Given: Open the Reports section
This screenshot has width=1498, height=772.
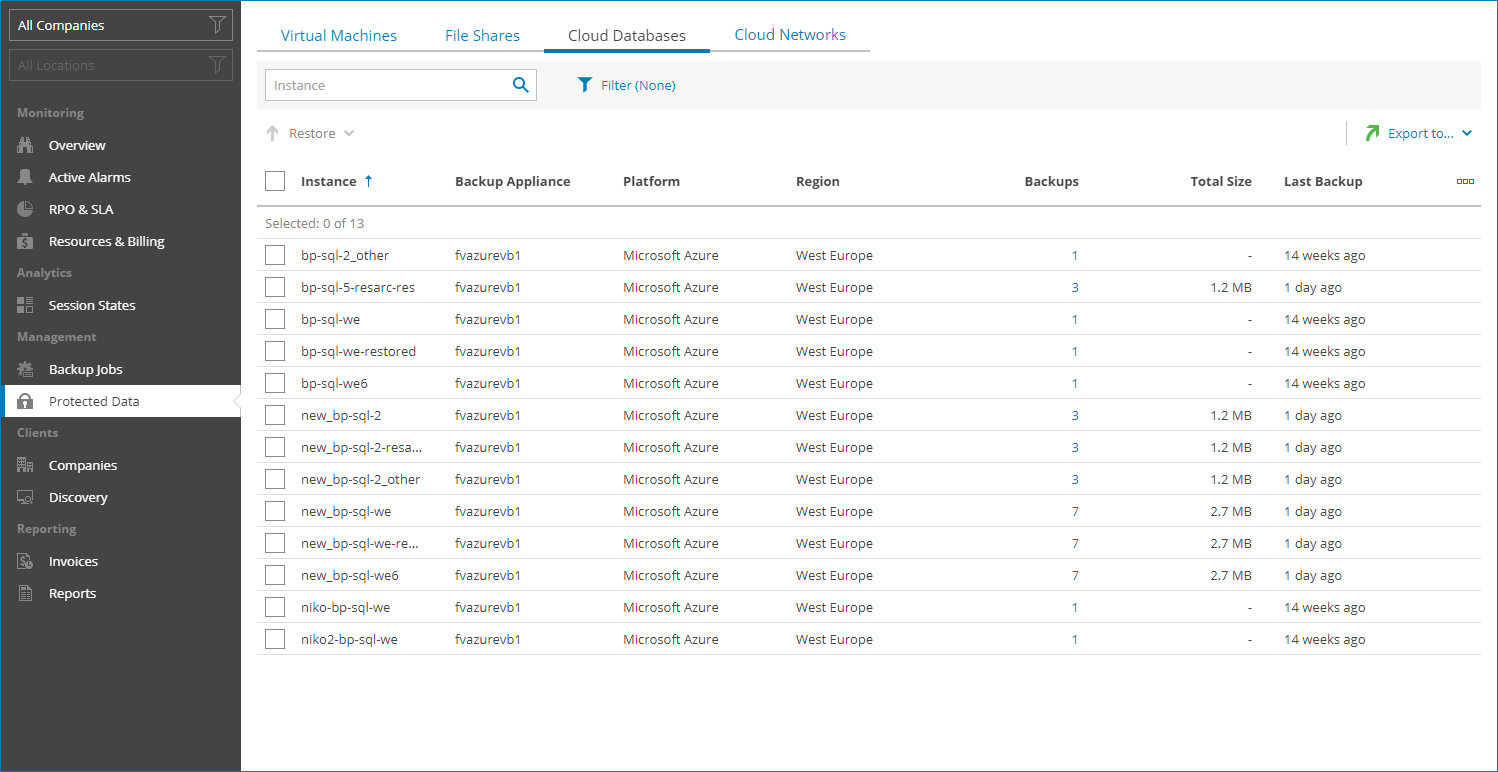Looking at the screenshot, I should [70, 593].
